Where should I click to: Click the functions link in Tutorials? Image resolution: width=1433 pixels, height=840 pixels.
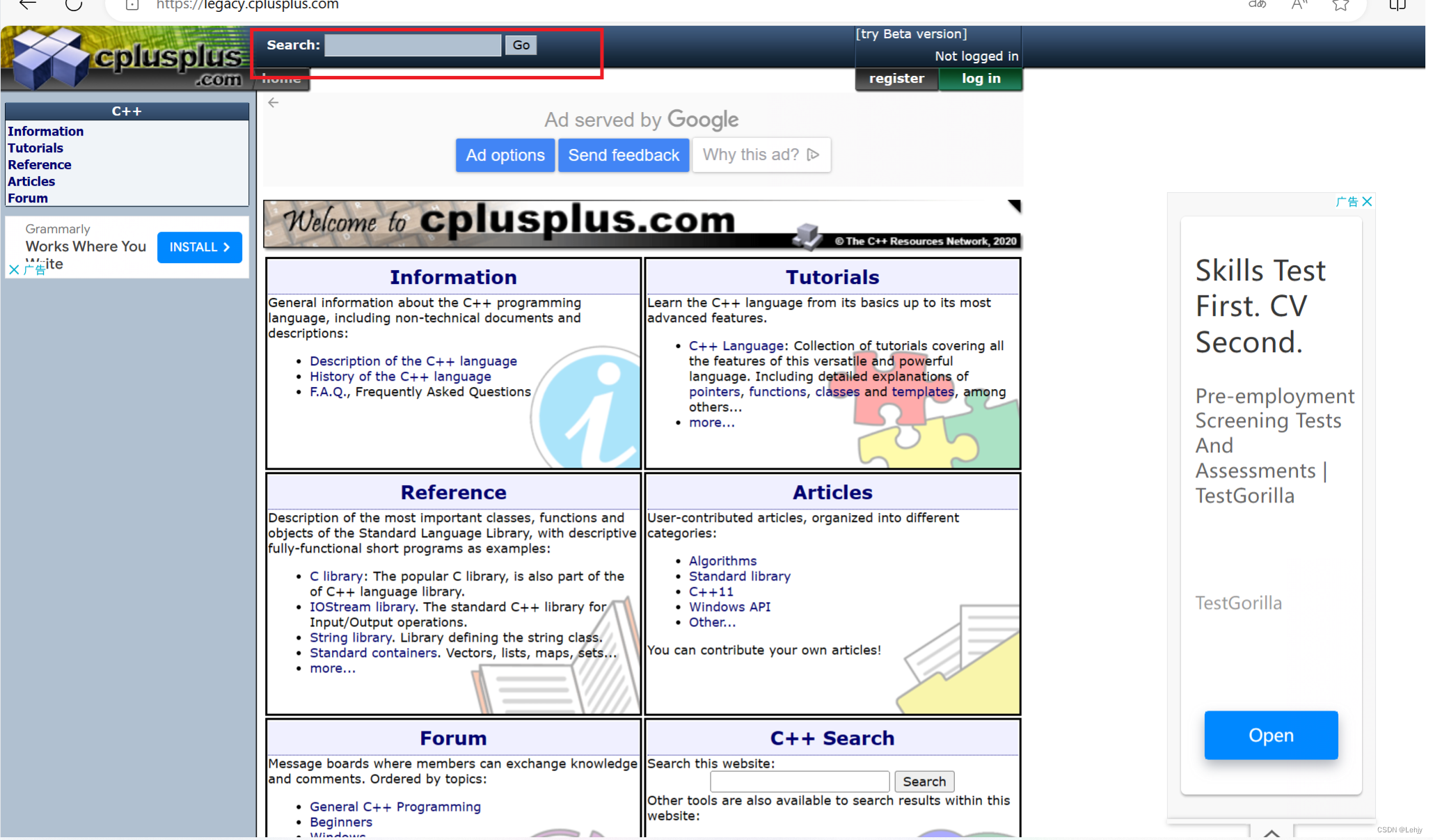click(777, 392)
